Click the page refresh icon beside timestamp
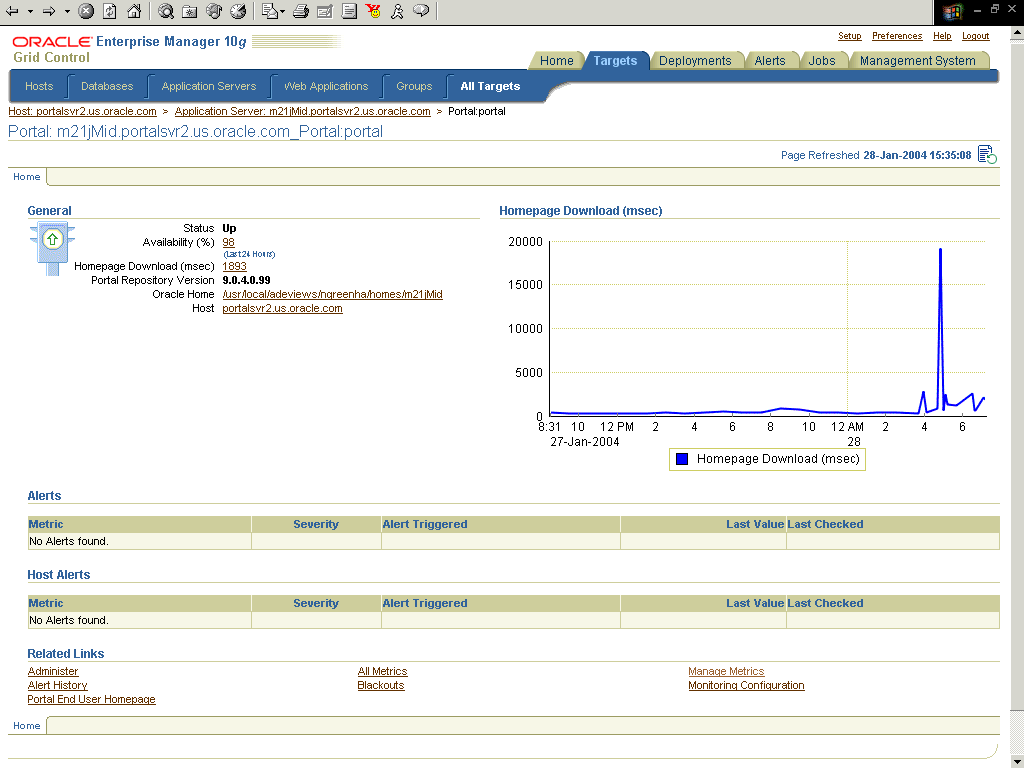The height and width of the screenshot is (768, 1024). 987,155
